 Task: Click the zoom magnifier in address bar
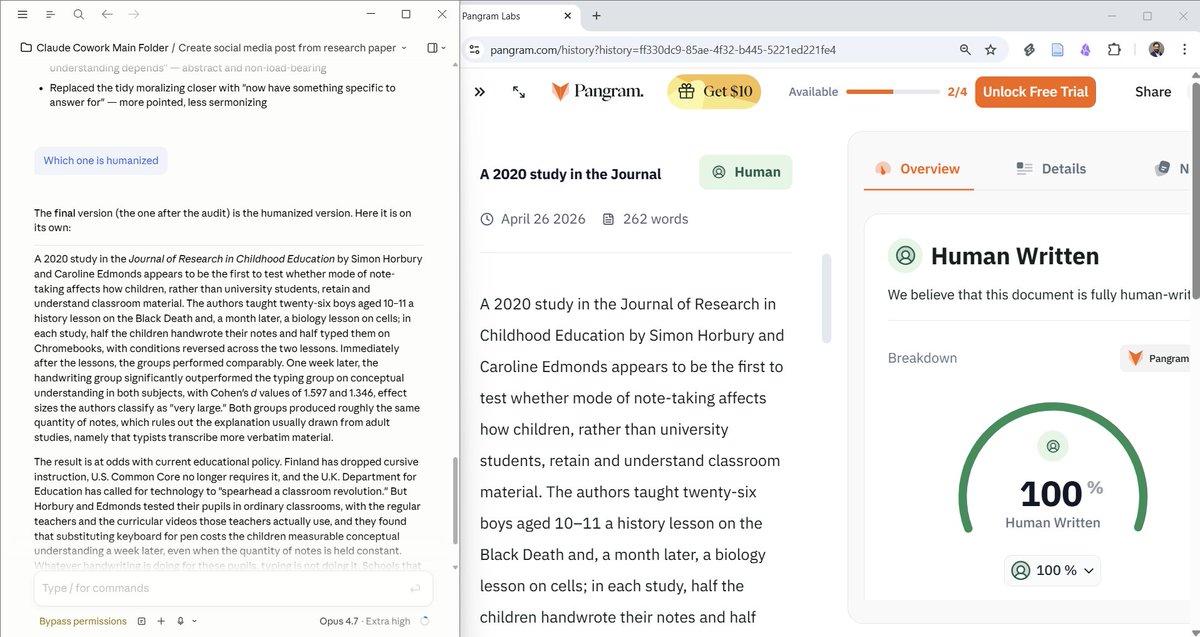[965, 49]
